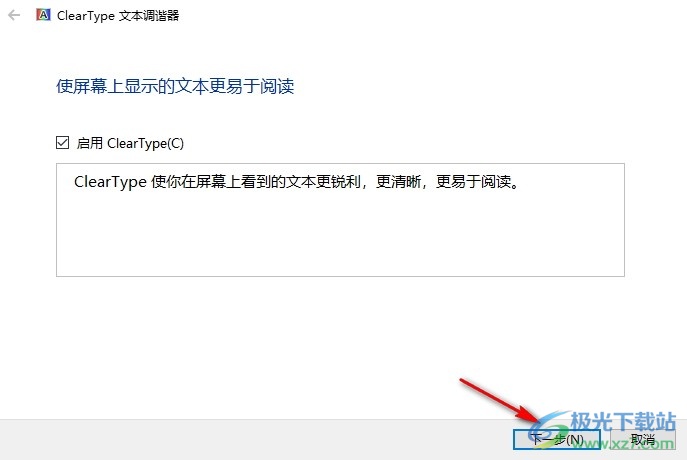Image resolution: width=687 pixels, height=460 pixels.
Task: Go back using the left arrow icon
Action: [14, 16]
